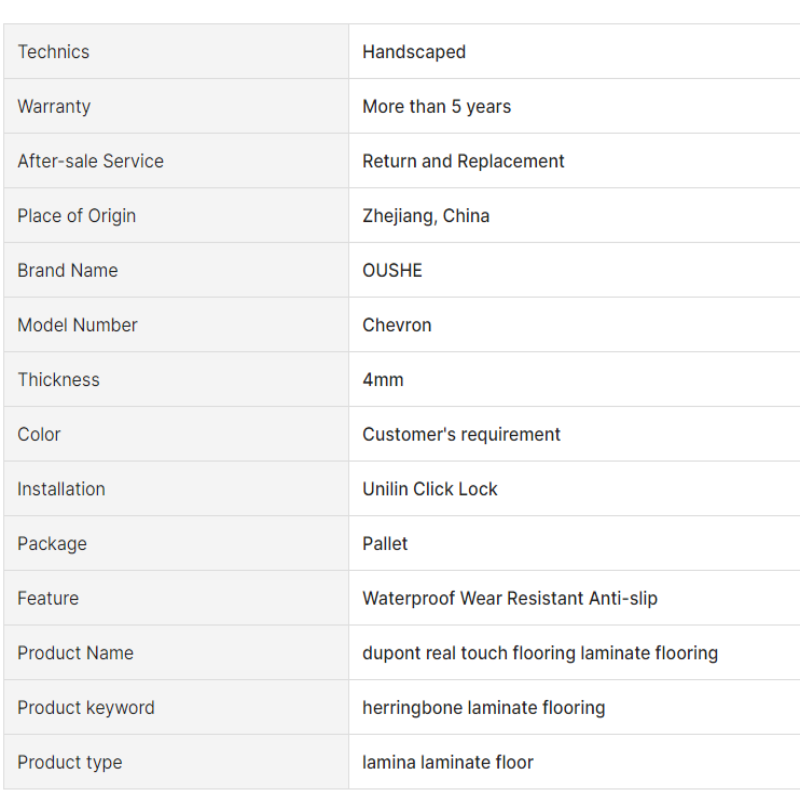Select the Return and Replacement value
The image size is (800, 800).
[x=463, y=161]
